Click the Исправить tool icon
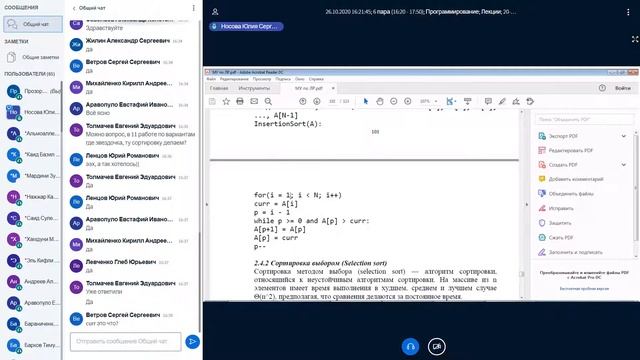Screen dimensions: 640x360 pos(542,209)
